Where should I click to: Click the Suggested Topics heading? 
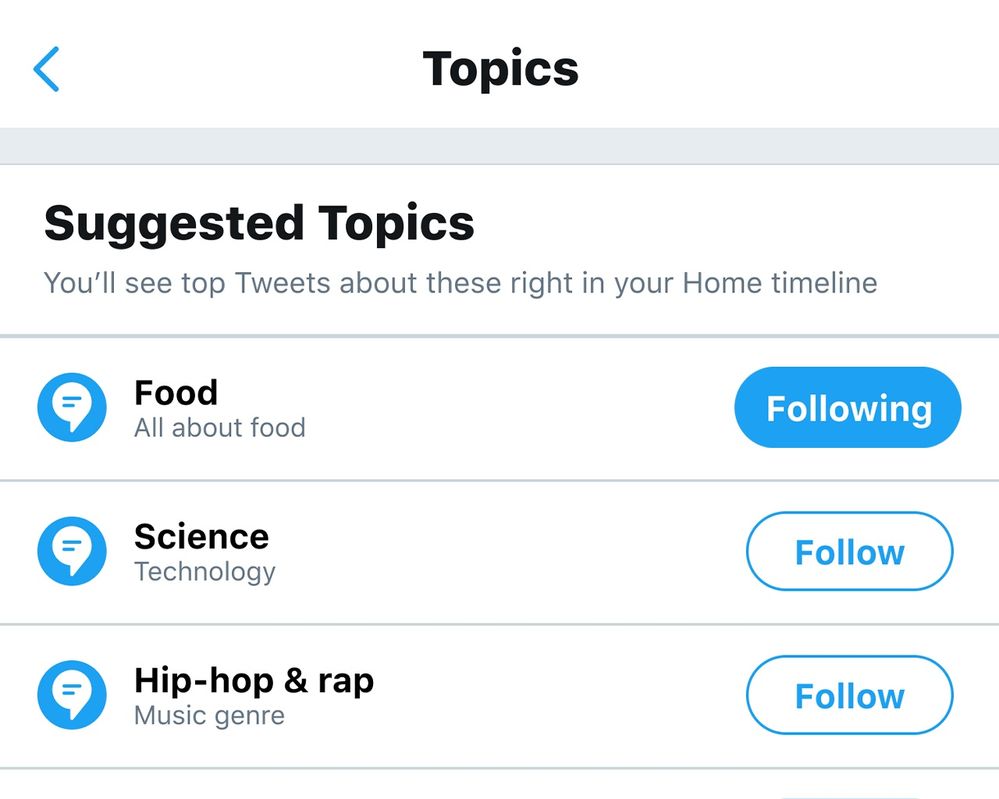coord(259,223)
